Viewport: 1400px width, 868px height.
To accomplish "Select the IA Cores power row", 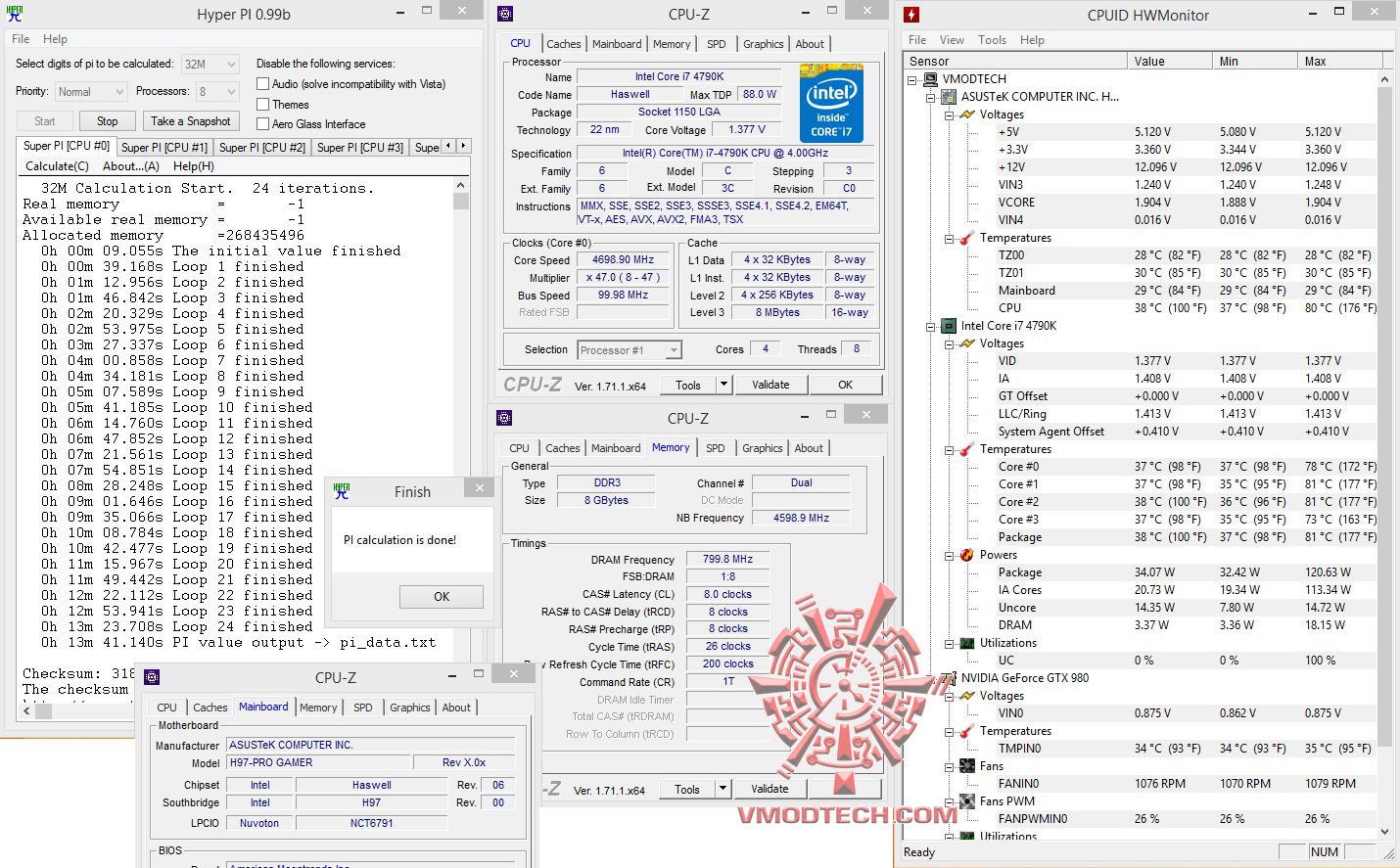I will point(1187,590).
